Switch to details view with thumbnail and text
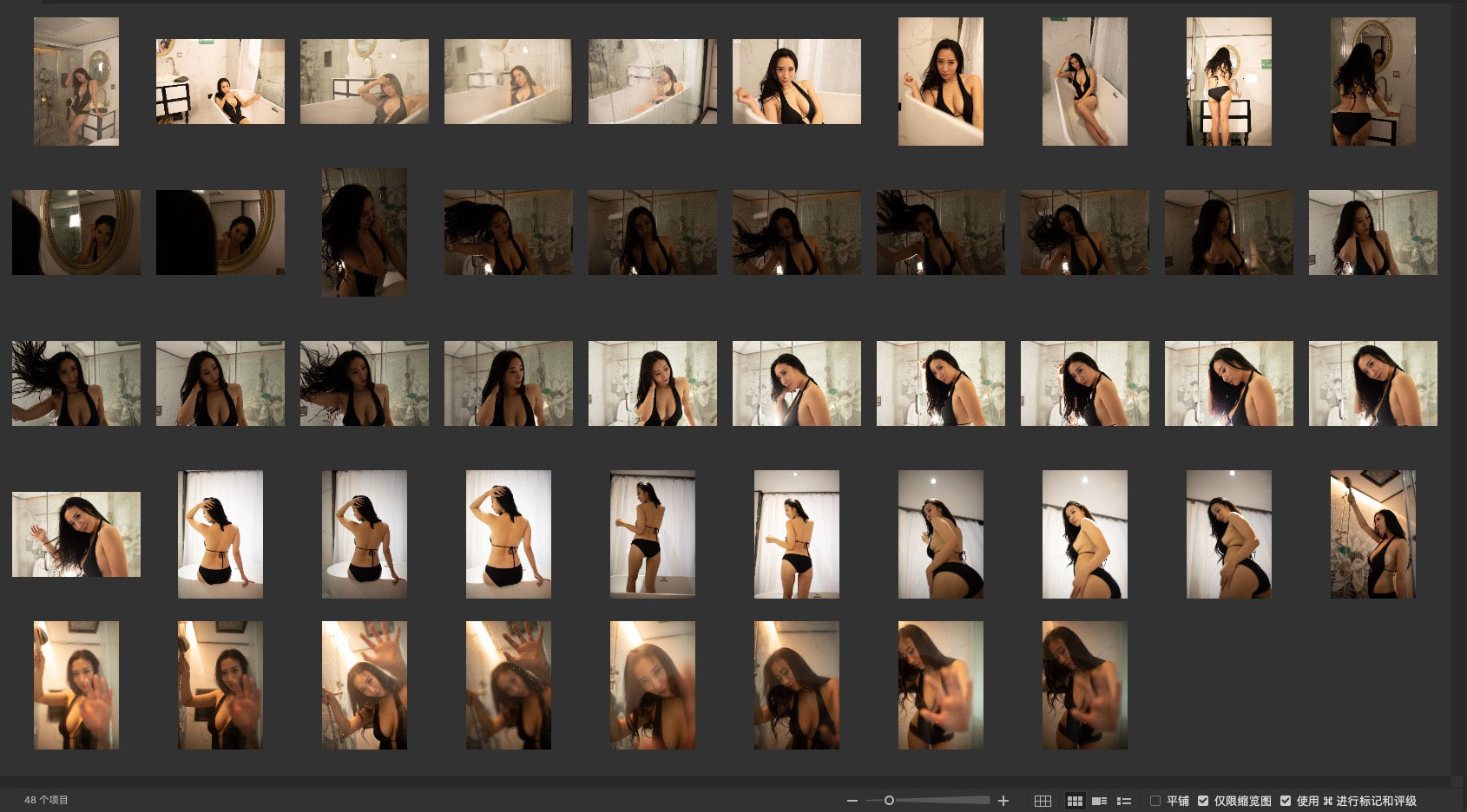Image resolution: width=1467 pixels, height=812 pixels. (1099, 801)
